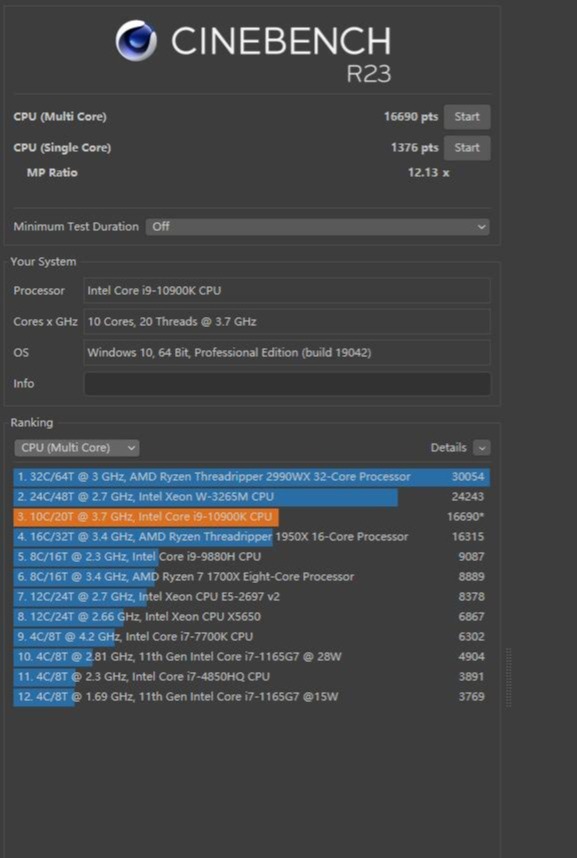Select the Cores x GHz field

click(287, 322)
